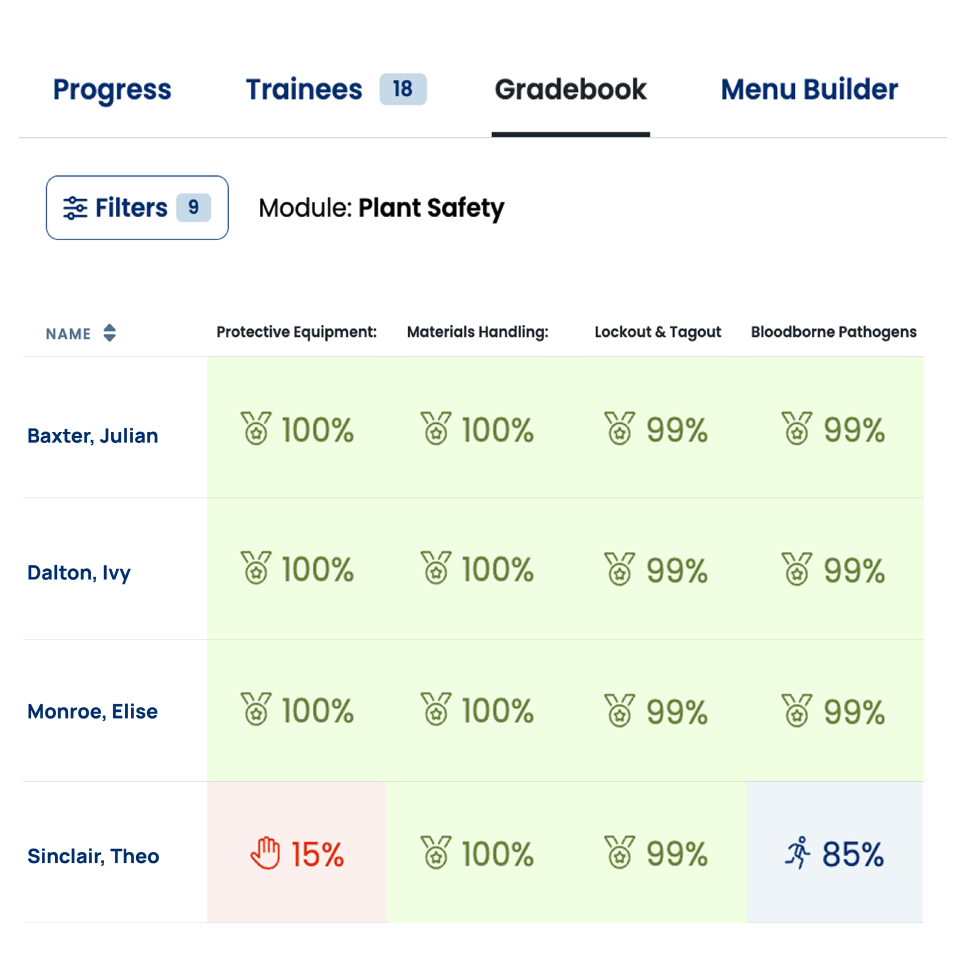Click the running-person icon beside the 85% score
Viewport: 960px width, 960px height.
point(798,853)
